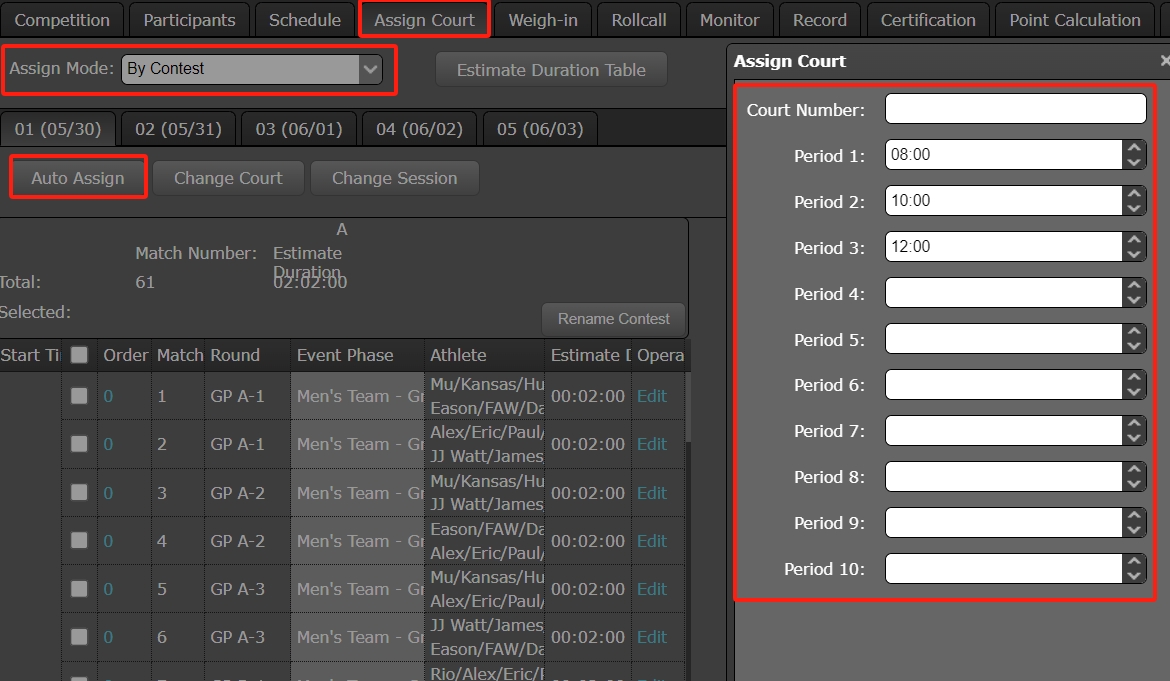Click the Court Number input field

(1015, 109)
